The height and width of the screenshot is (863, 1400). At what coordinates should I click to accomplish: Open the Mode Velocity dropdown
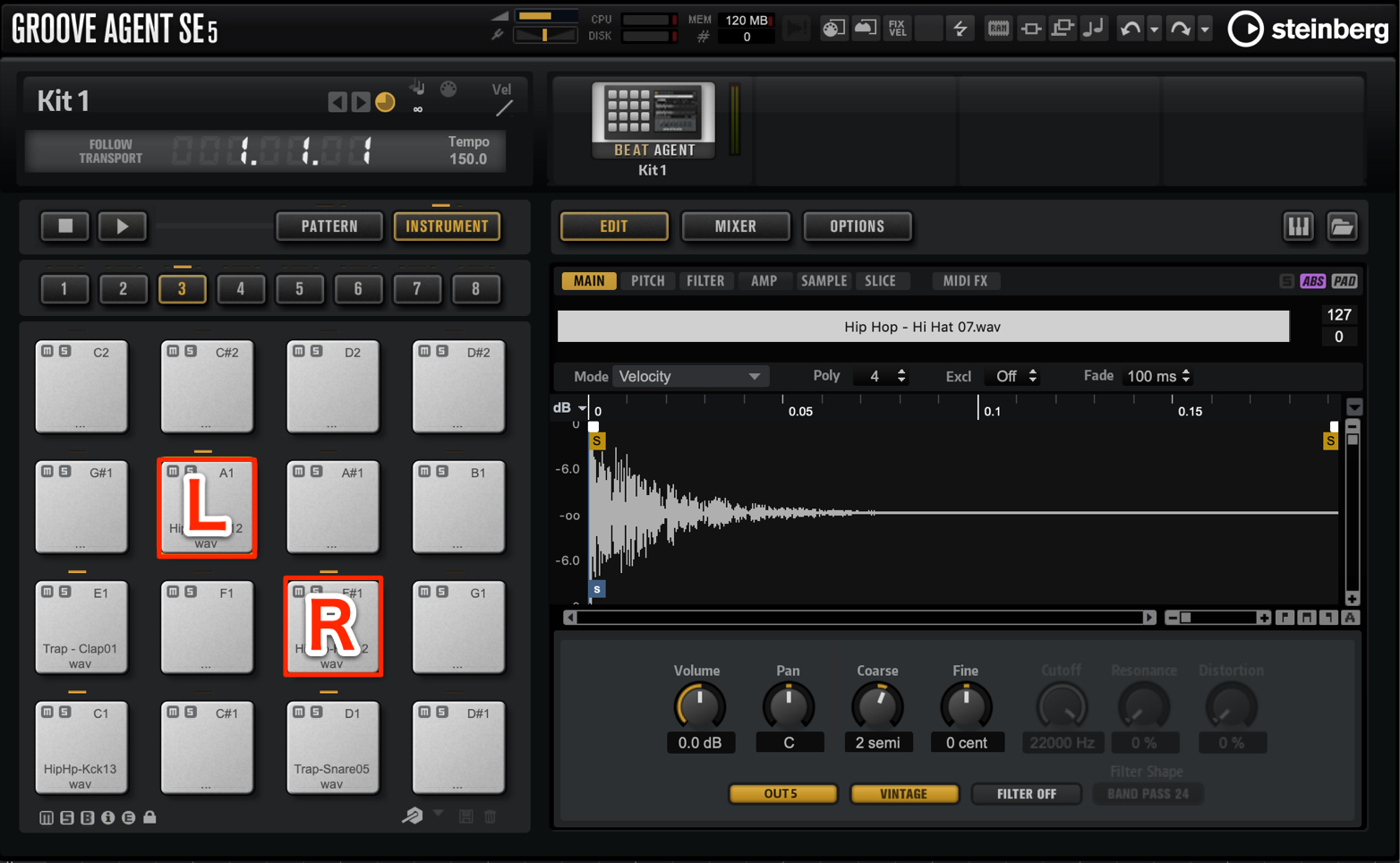click(x=690, y=377)
